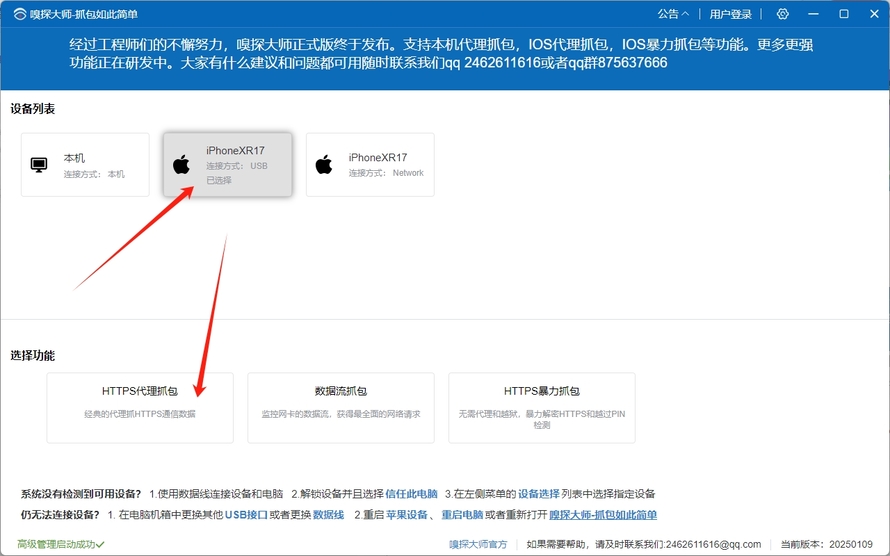This screenshot has height=556, width=890.
Task: Collapse the 公告 announcement panel
Action: (673, 14)
